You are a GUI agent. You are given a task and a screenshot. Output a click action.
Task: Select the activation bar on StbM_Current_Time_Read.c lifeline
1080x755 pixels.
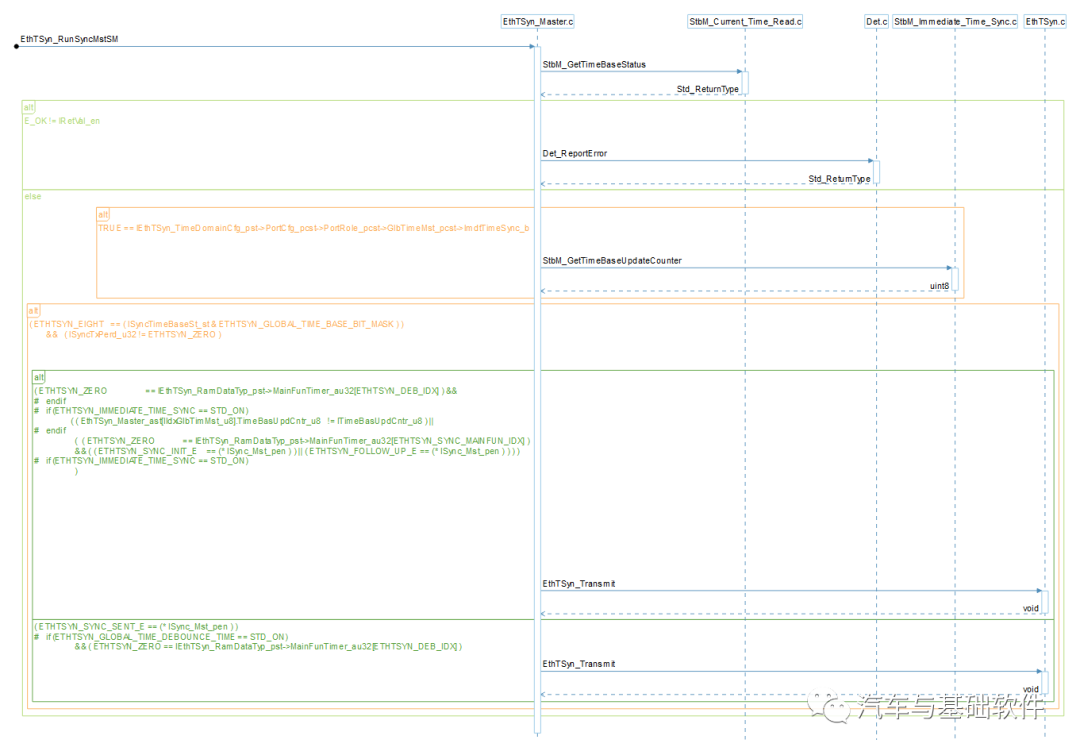pos(745,82)
